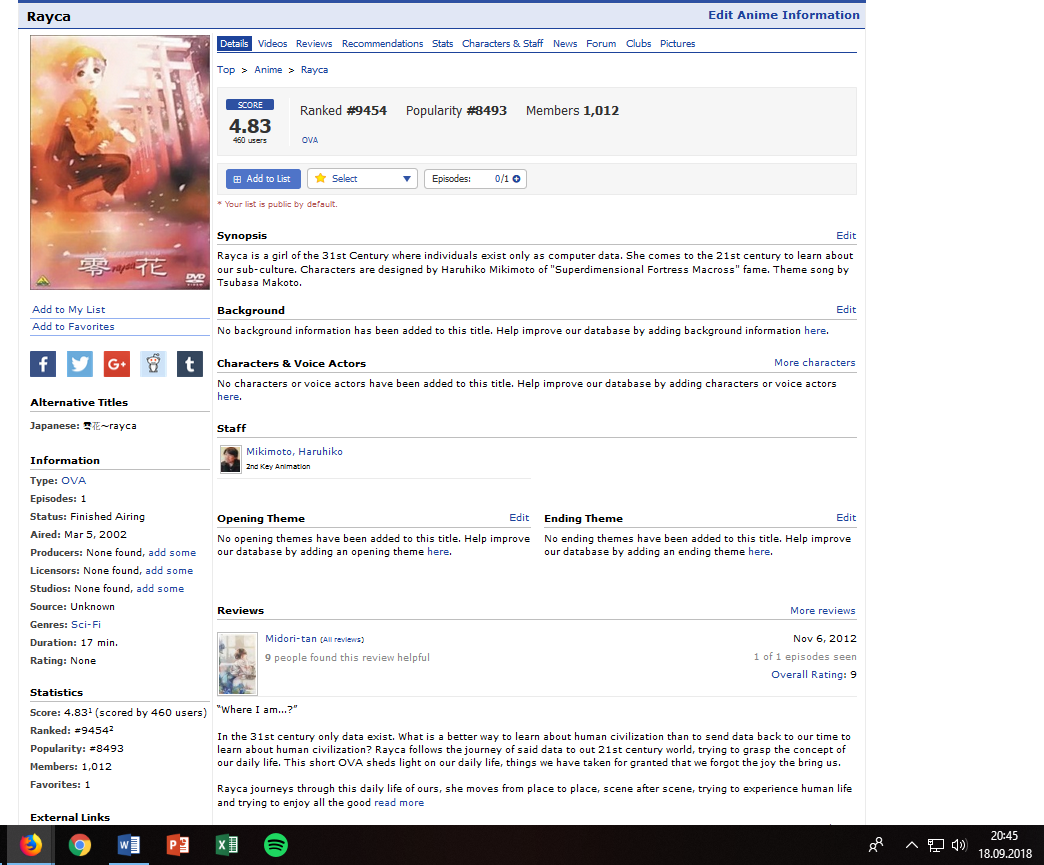Add some Producers link
The height and width of the screenshot is (865, 1044).
[x=172, y=552]
